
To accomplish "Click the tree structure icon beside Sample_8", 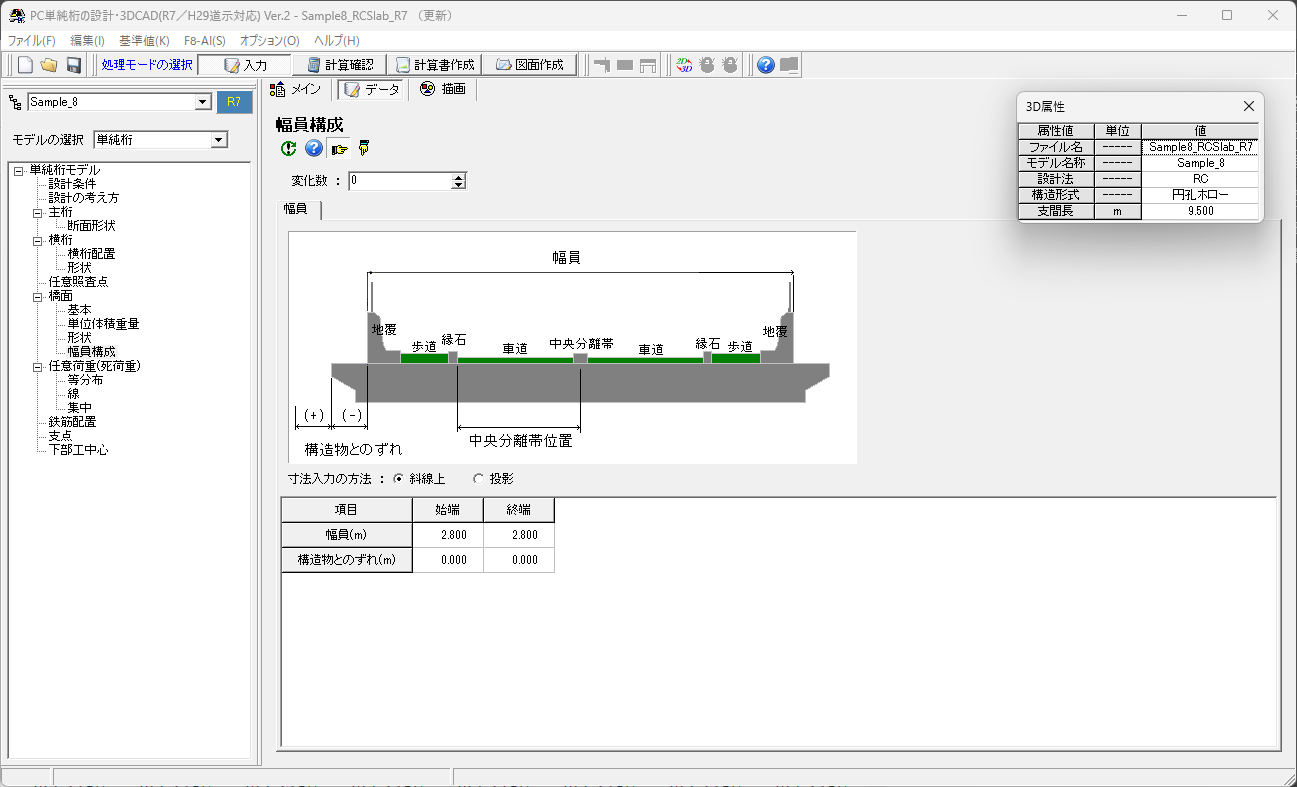I will tap(15, 102).
